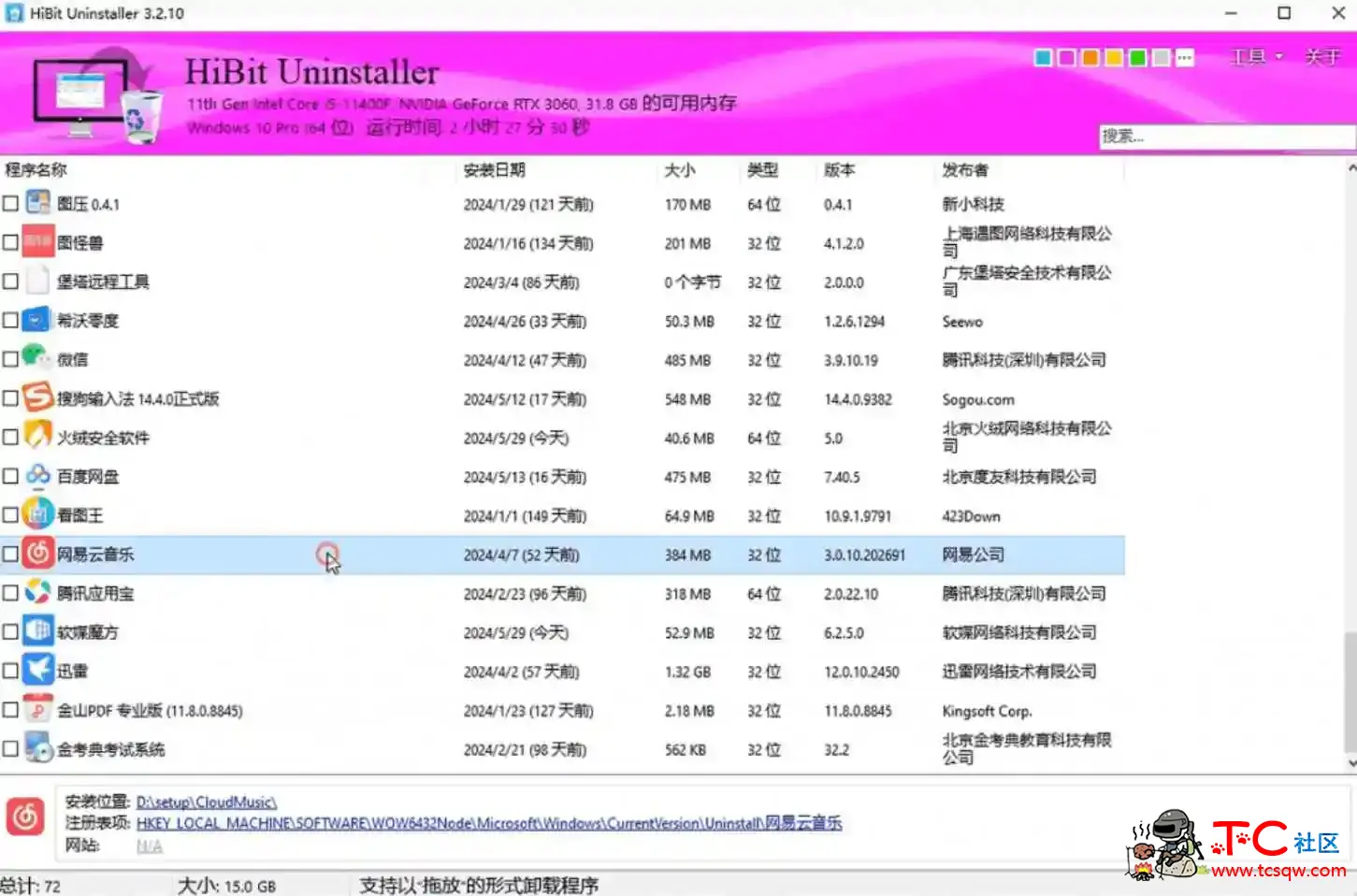1357x896 pixels.
Task: Click the 百度网盘 cloud icon
Action: click(37, 475)
